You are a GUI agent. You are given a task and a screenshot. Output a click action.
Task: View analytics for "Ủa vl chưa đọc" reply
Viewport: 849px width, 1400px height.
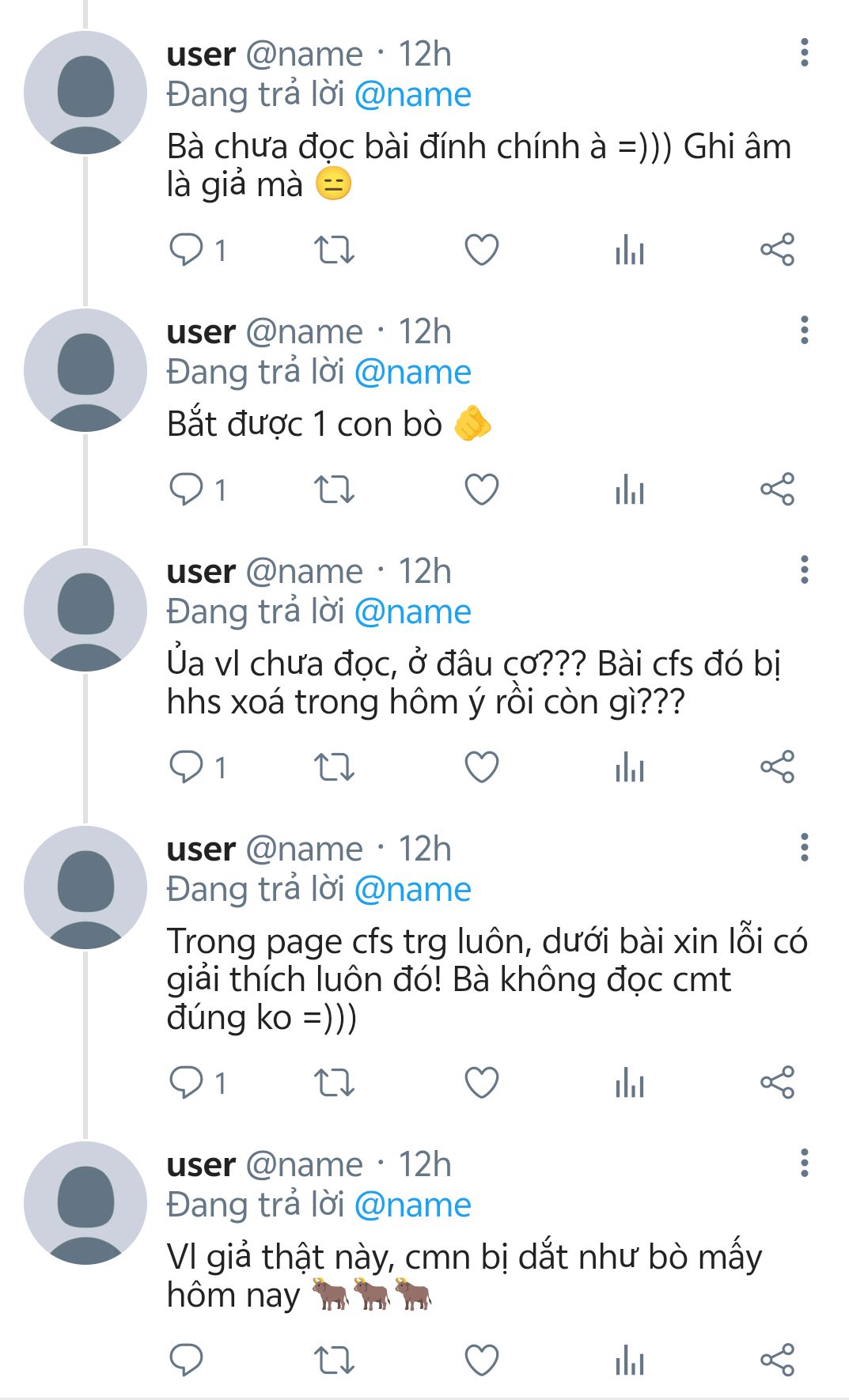click(x=629, y=767)
